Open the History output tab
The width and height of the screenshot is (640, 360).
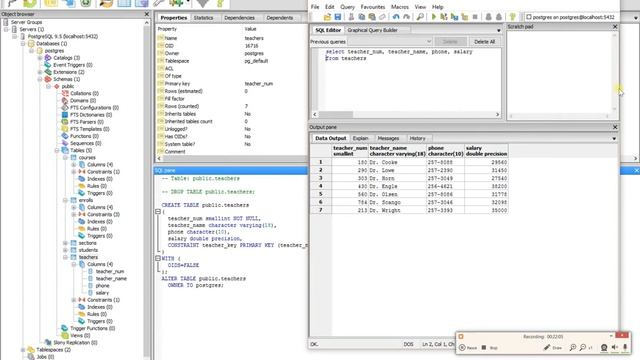pyautogui.click(x=417, y=138)
